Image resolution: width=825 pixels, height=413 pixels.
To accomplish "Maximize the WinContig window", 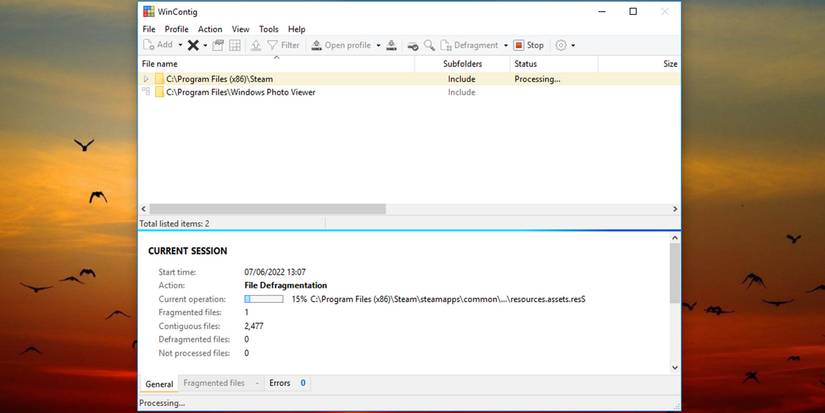I will [633, 12].
